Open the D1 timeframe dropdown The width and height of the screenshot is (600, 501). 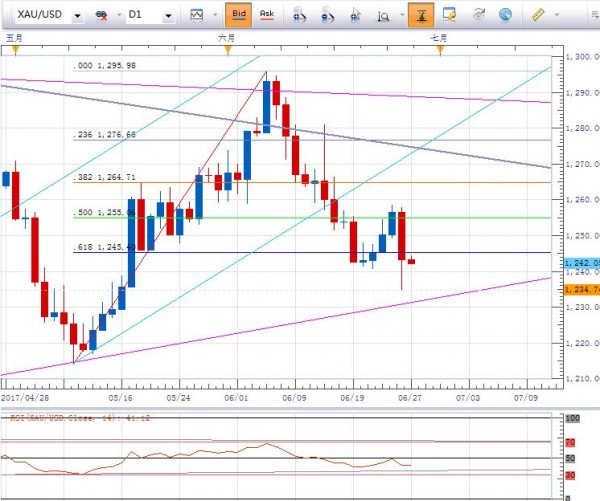(168, 16)
